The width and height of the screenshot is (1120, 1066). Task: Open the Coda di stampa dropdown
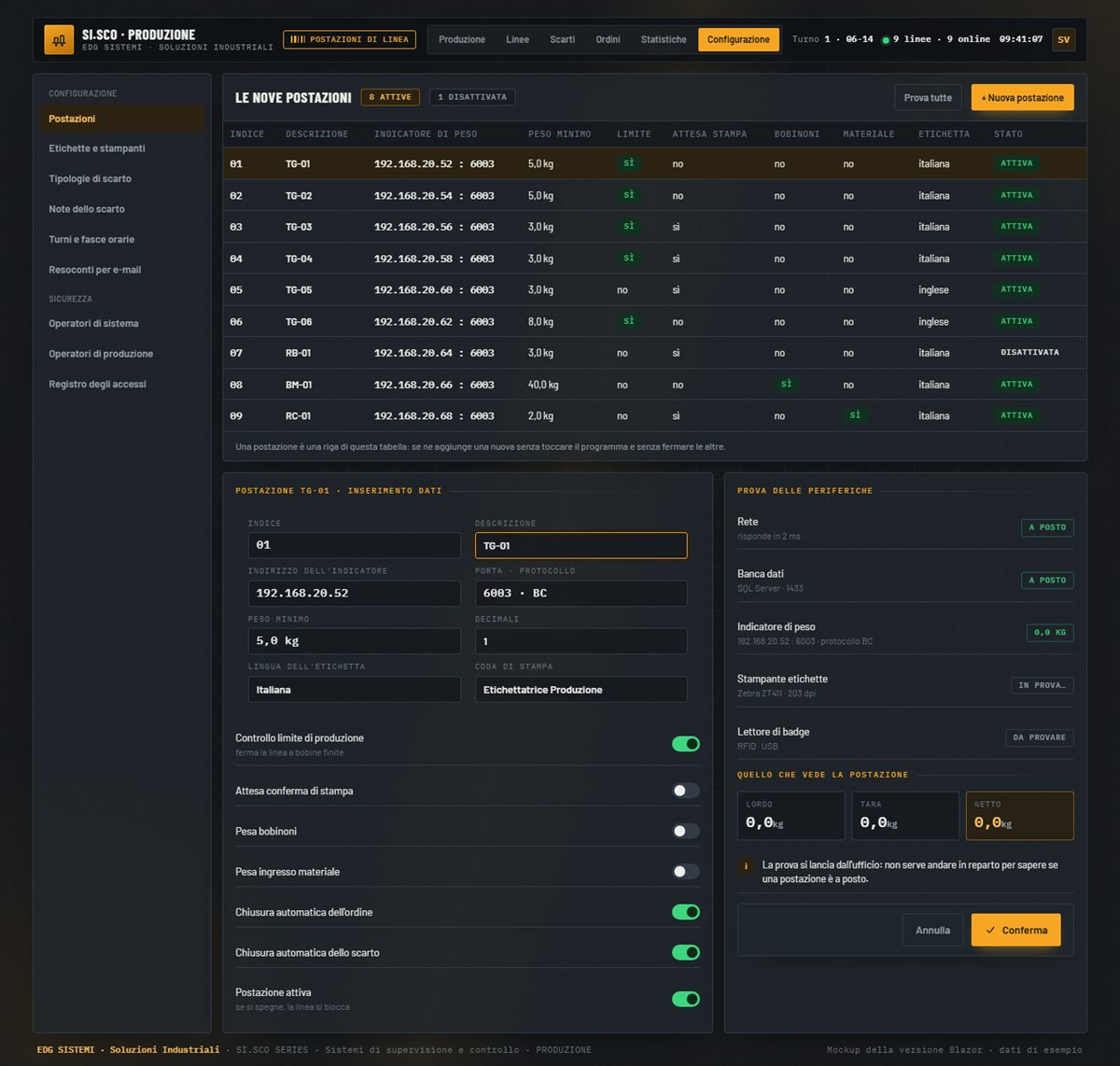pyautogui.click(x=581, y=690)
